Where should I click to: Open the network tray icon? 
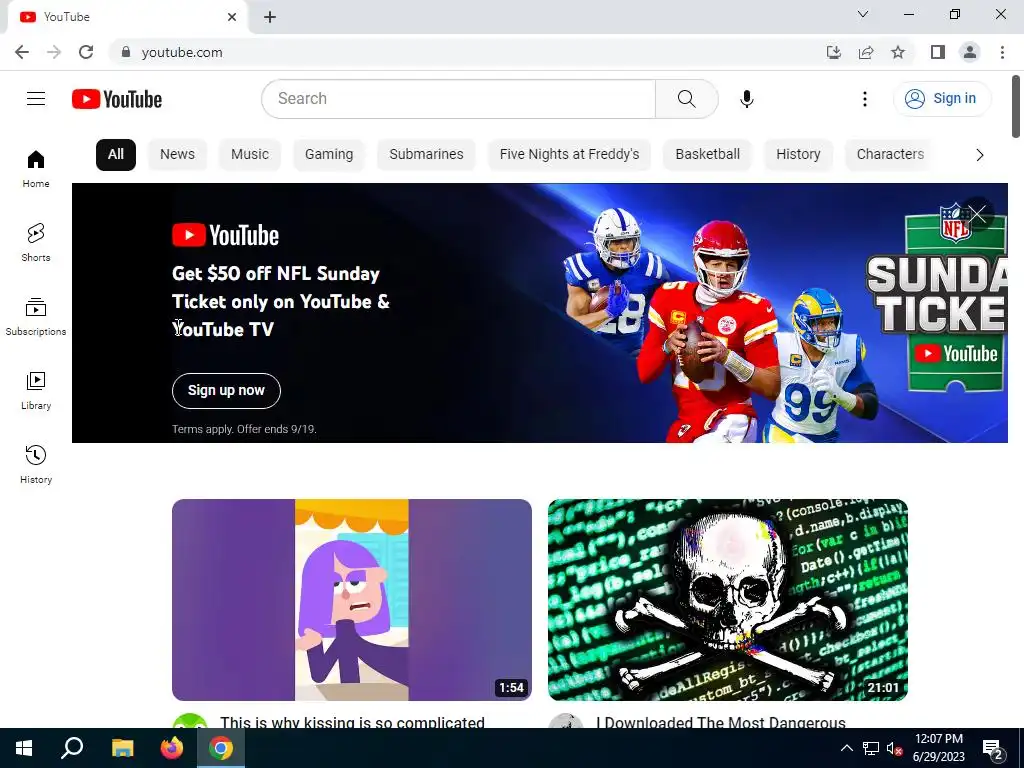(x=871, y=748)
